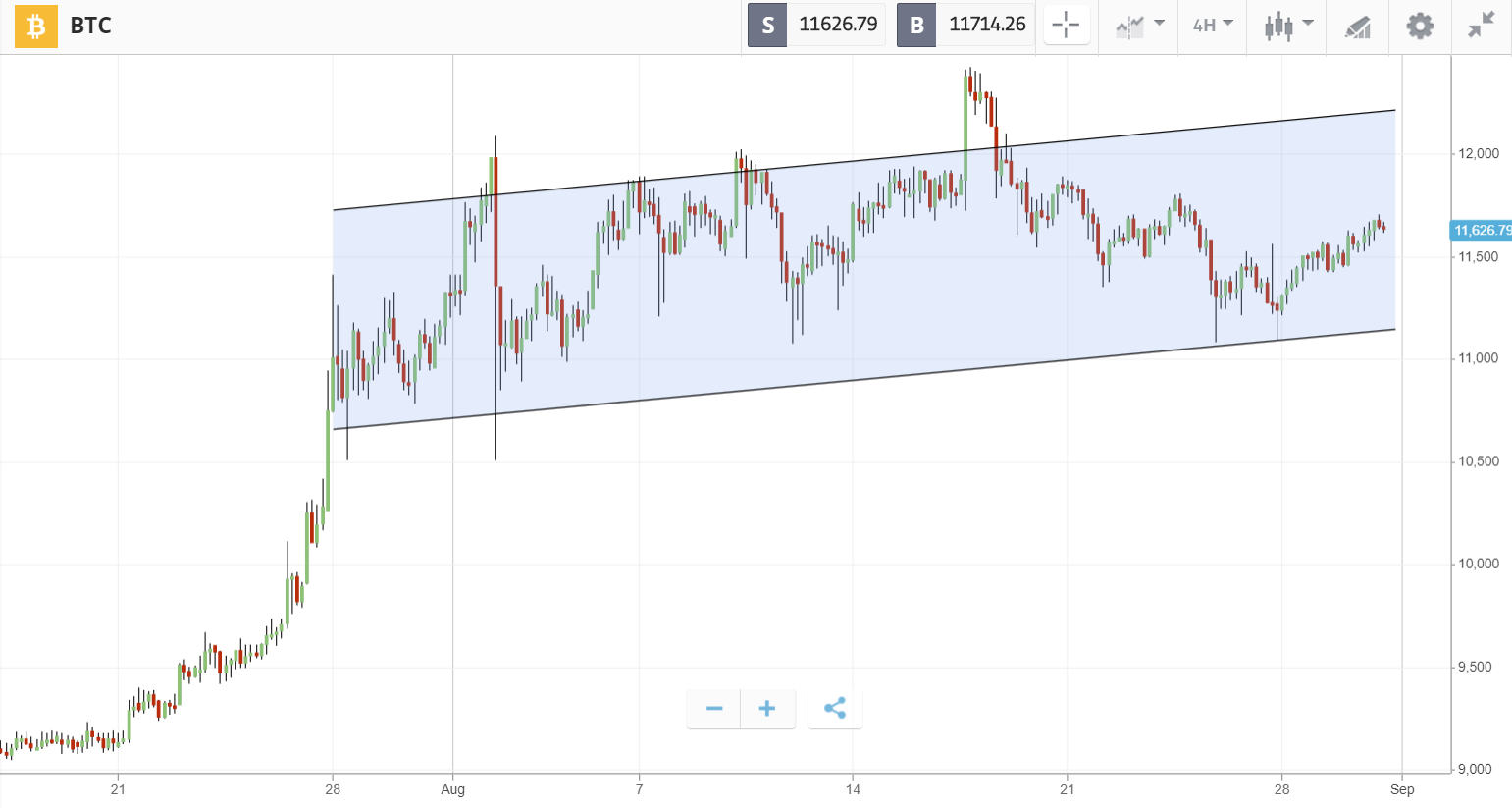Viewport: 1512px width, 808px height.
Task: Collapse the chart using the shrink arrows icon
Action: pyautogui.click(x=1482, y=26)
